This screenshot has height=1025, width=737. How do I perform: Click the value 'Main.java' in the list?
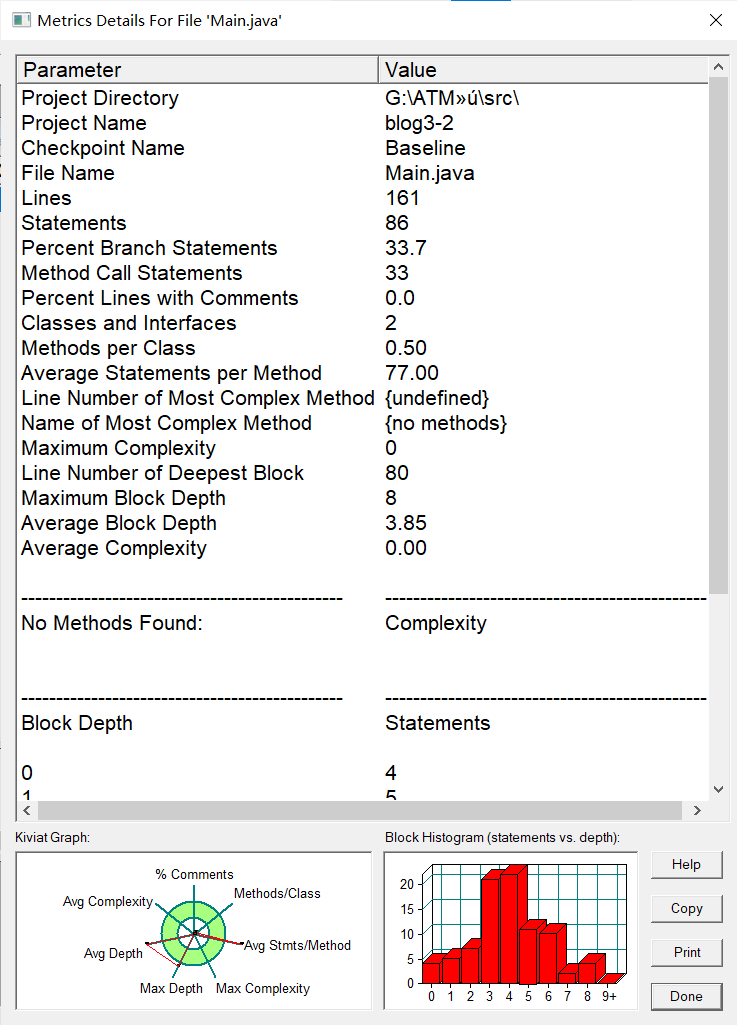coord(430,173)
